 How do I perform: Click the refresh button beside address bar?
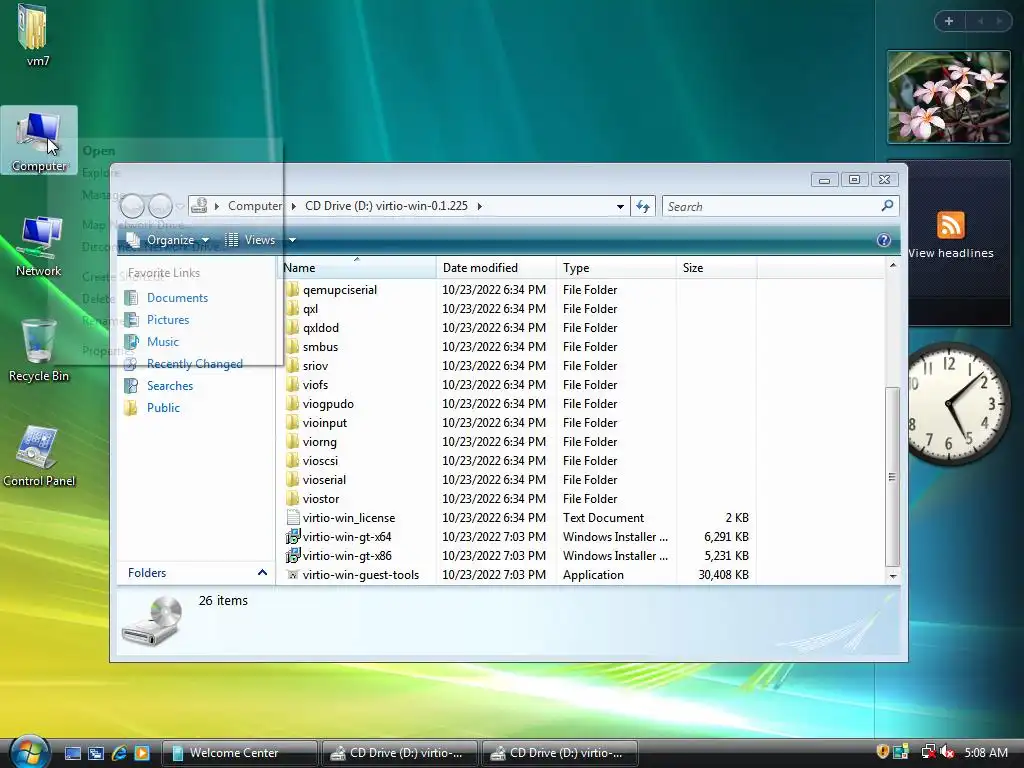[x=643, y=206]
